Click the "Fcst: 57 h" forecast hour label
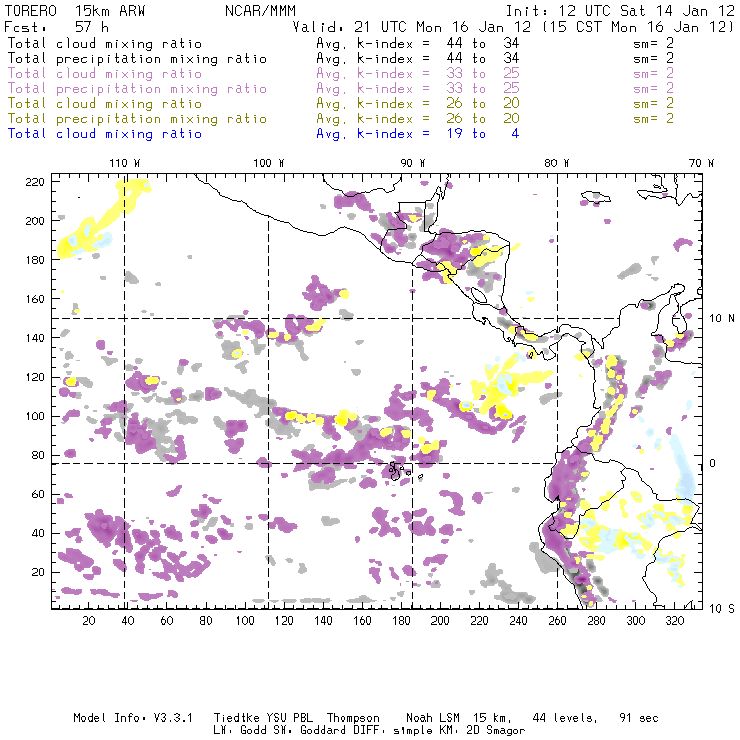The image size is (740, 740). [x=56, y=27]
